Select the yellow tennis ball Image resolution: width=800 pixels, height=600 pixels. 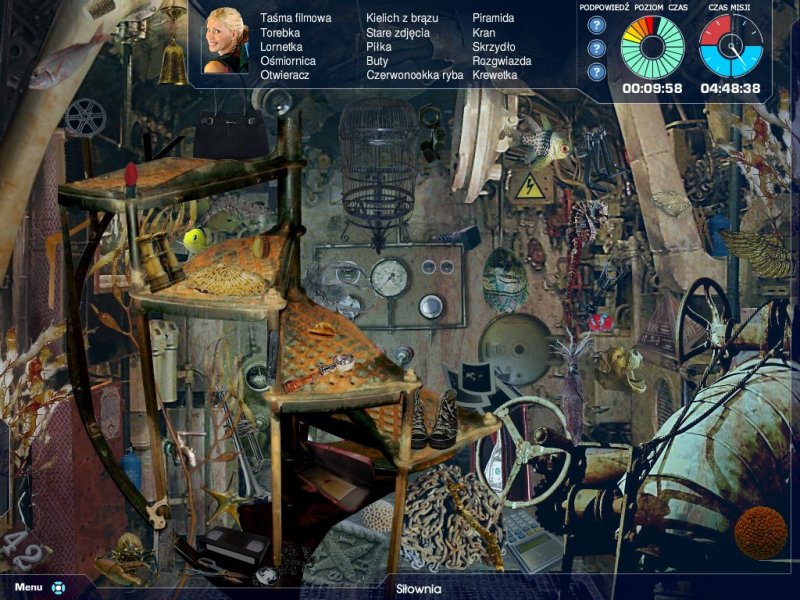(194, 239)
